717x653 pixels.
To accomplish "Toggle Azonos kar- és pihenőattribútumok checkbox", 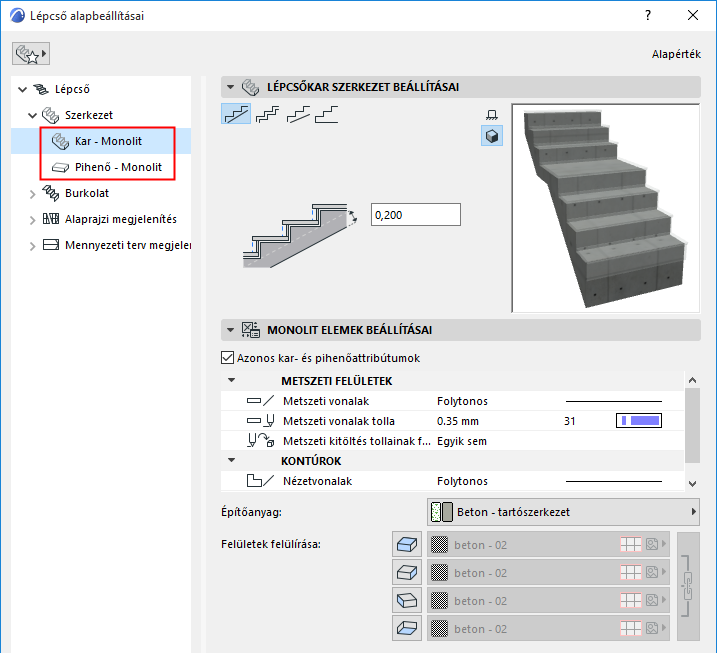I will click(227, 358).
